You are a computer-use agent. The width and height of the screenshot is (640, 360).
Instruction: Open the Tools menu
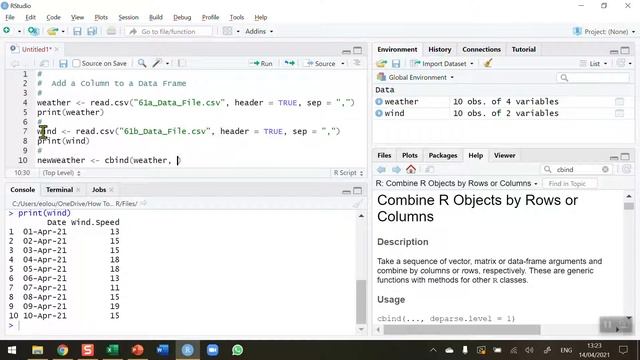(237, 17)
